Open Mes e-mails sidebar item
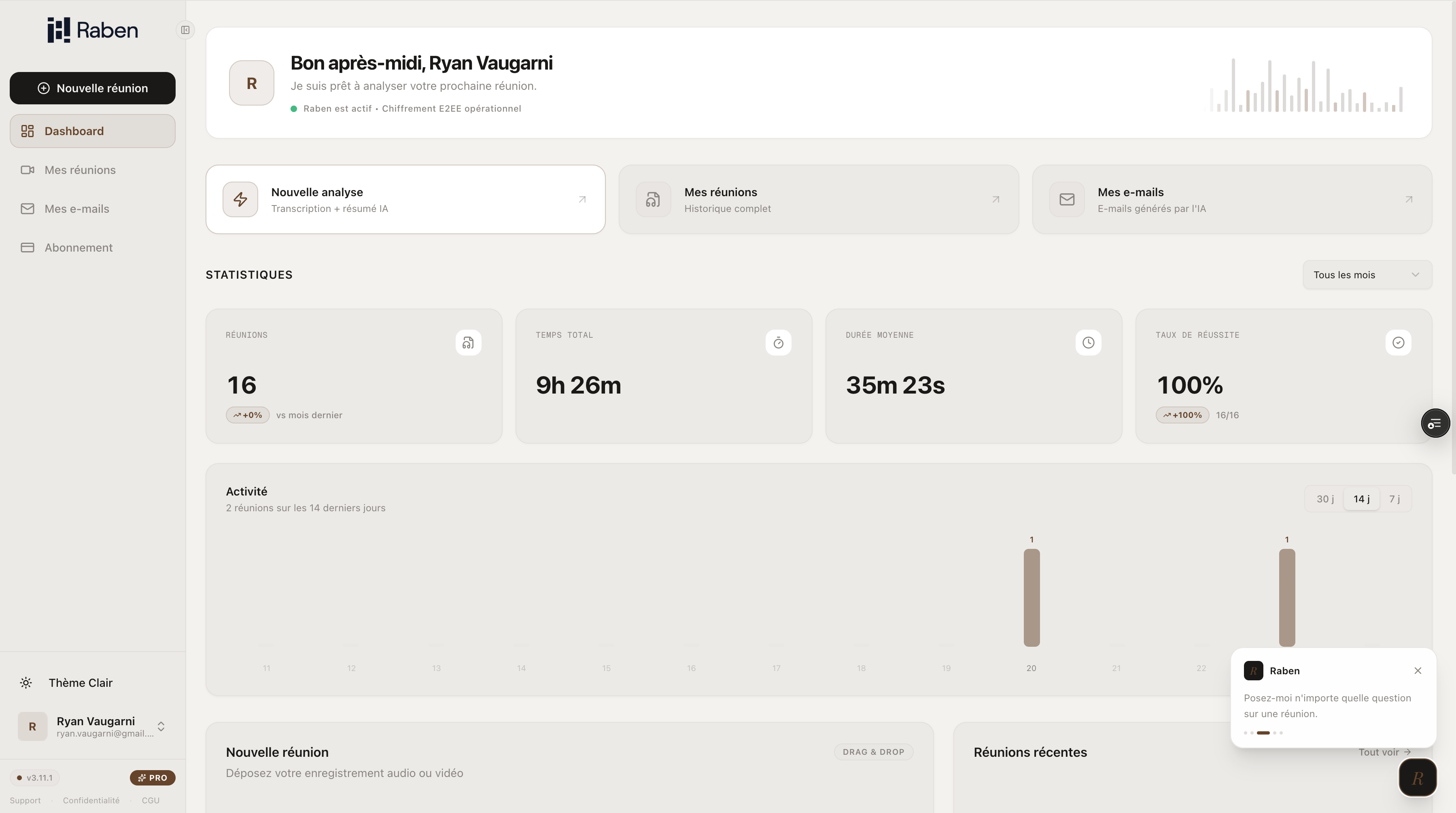 pyautogui.click(x=93, y=209)
